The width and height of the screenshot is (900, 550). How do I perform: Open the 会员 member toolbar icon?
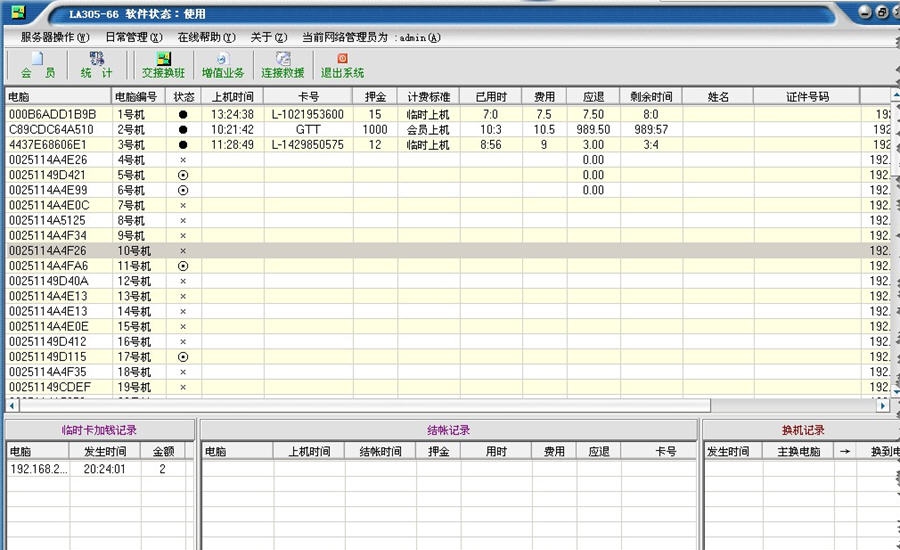pos(38,65)
